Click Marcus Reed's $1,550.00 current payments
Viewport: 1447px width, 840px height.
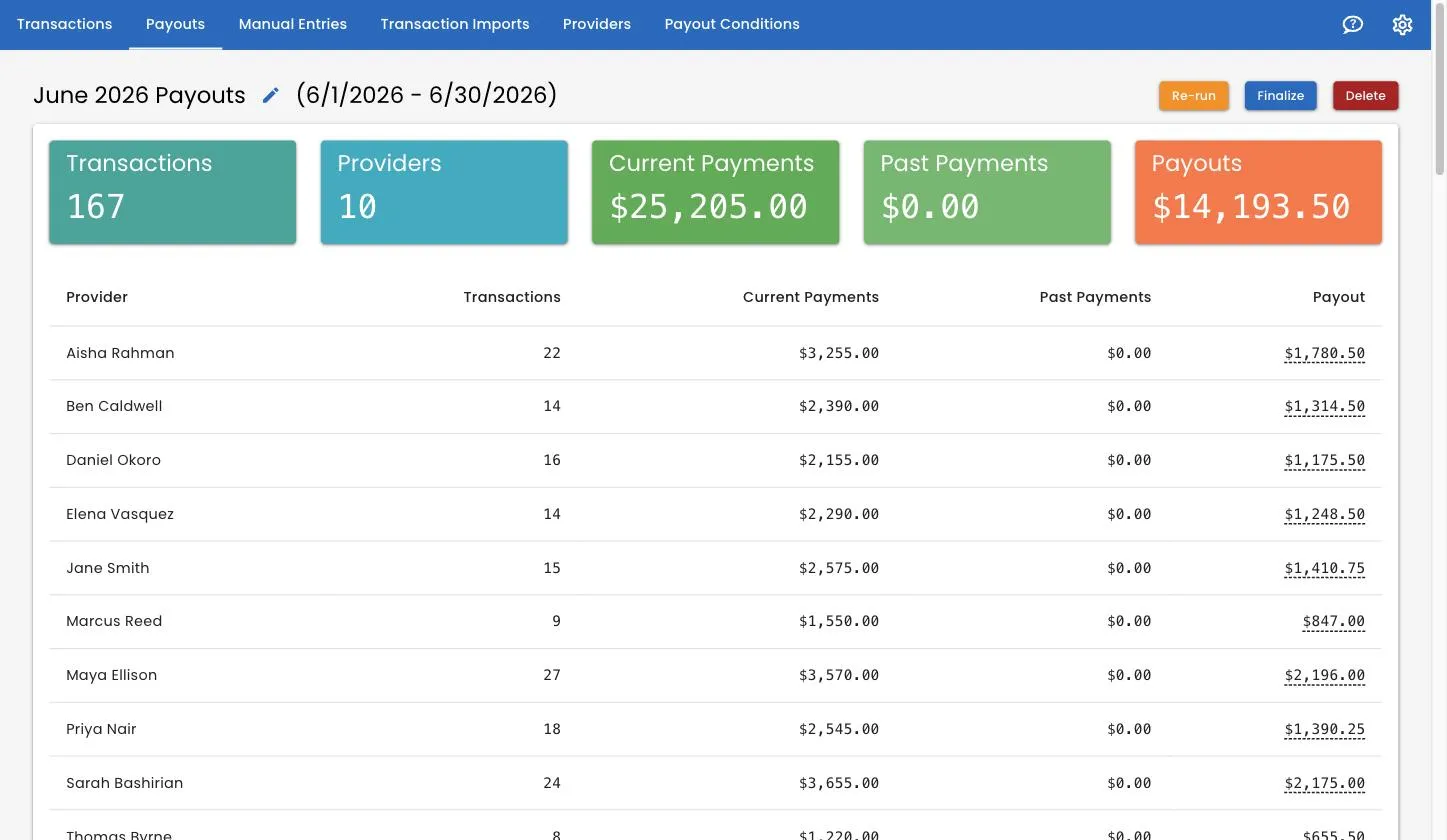[x=839, y=622]
